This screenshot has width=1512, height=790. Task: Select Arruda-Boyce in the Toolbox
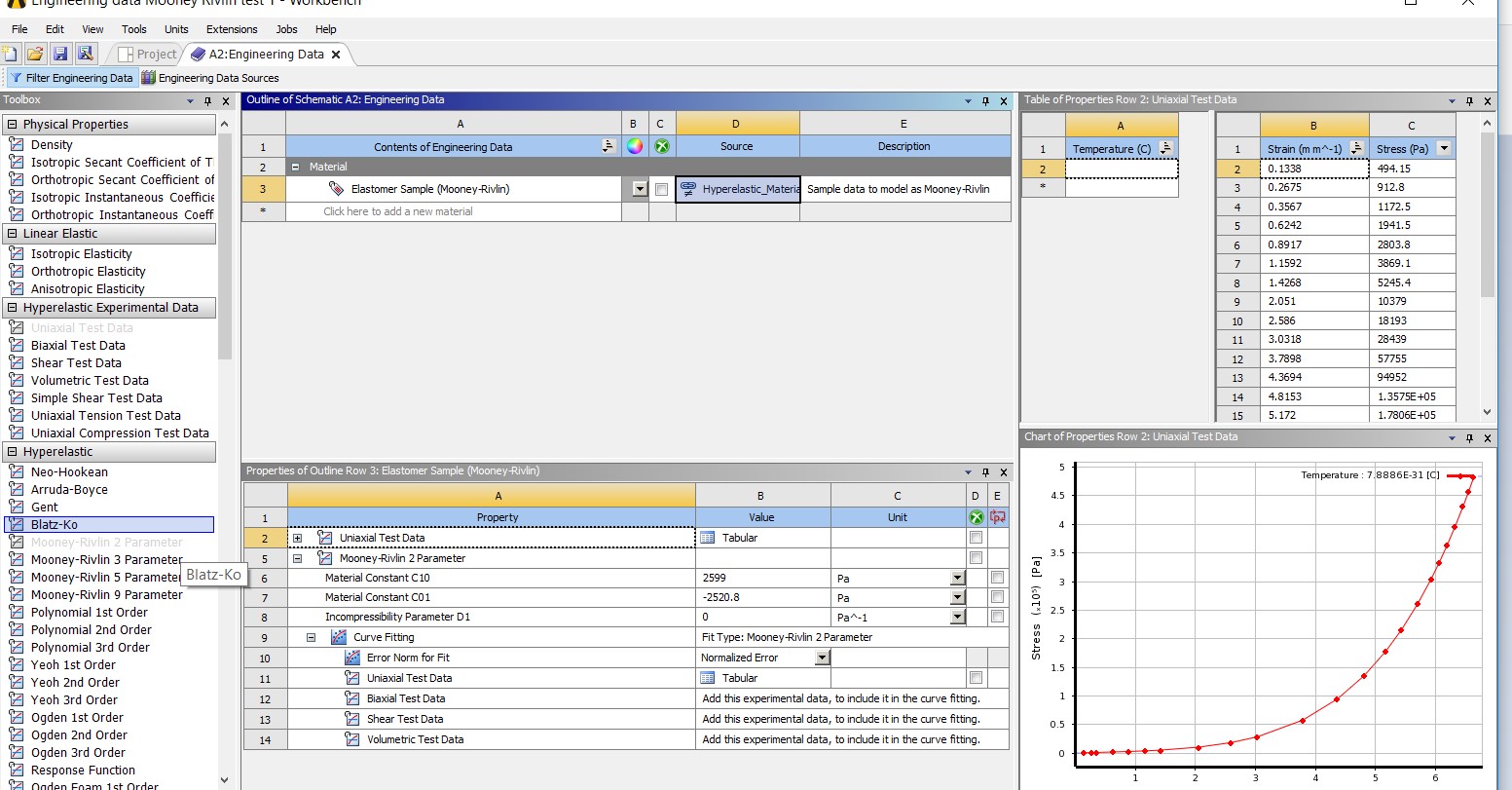(69, 490)
